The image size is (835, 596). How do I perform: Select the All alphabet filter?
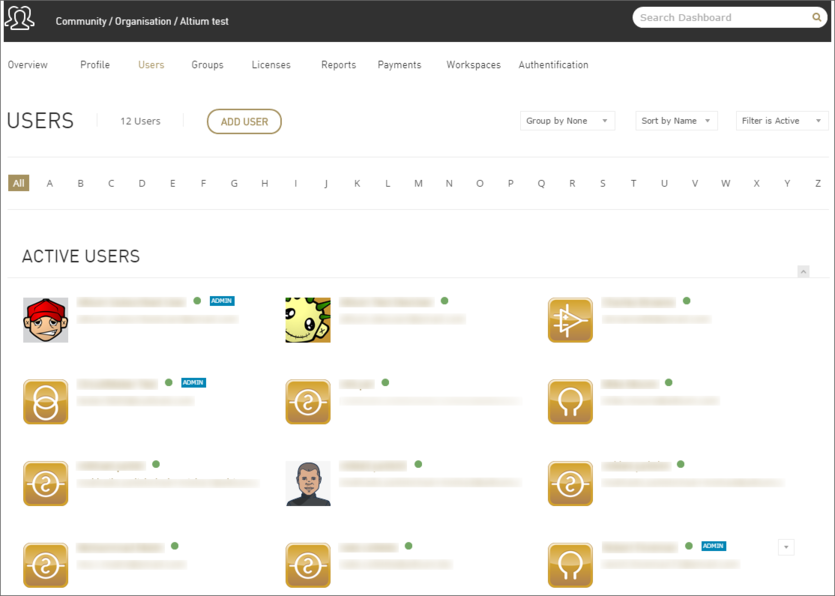[18, 183]
